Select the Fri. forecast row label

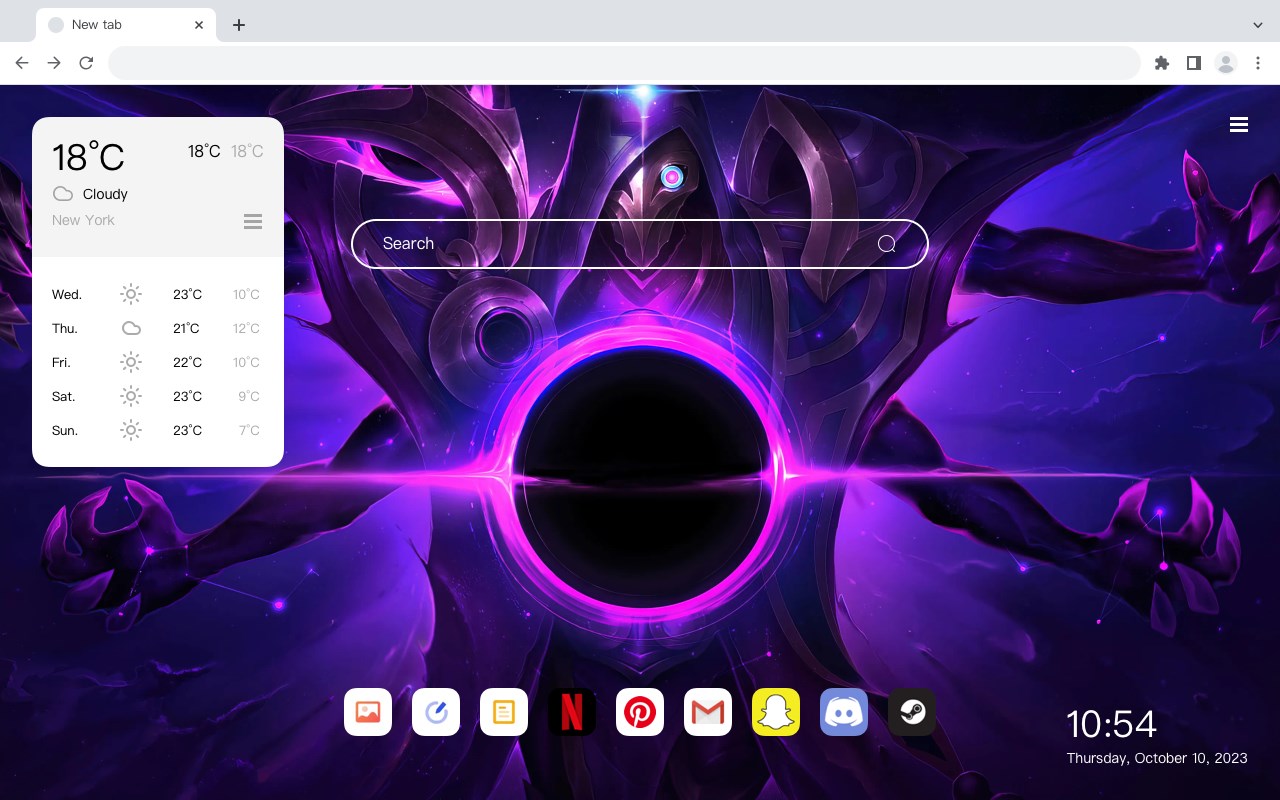pos(62,362)
